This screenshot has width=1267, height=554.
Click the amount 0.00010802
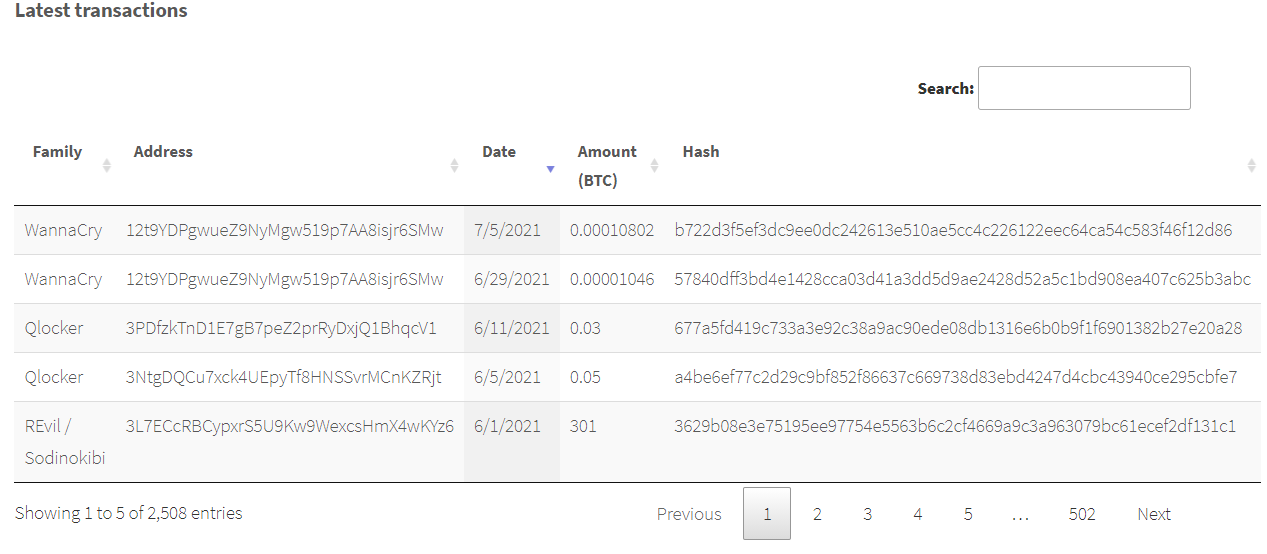(x=612, y=230)
